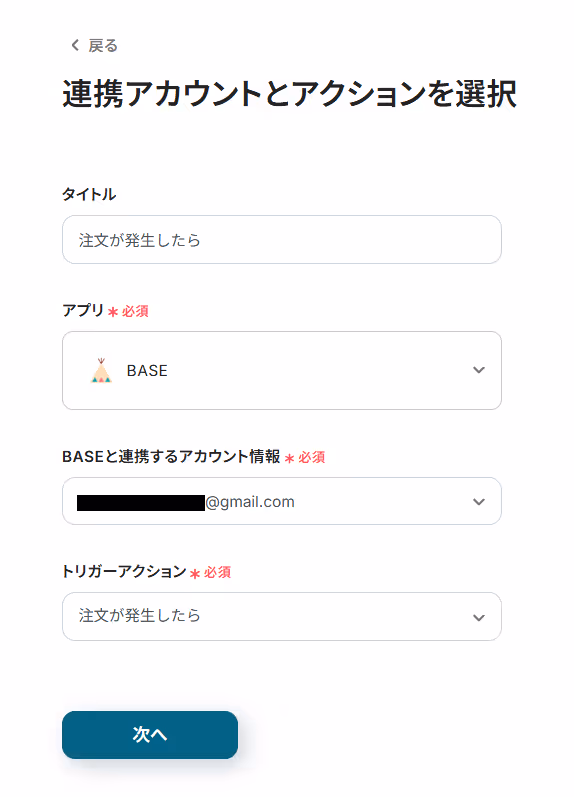Click the 注文が発生したら trigger action value
The height and width of the screenshot is (797, 574).
coord(139,616)
